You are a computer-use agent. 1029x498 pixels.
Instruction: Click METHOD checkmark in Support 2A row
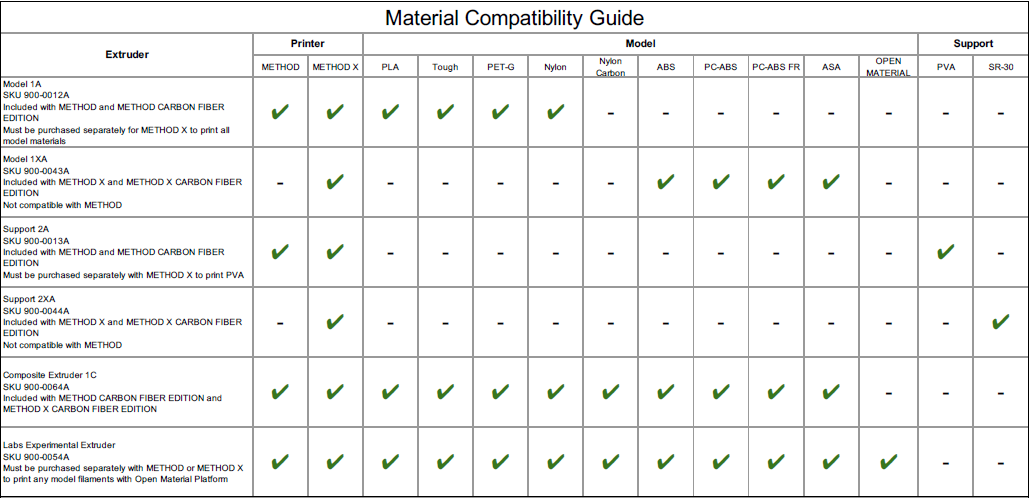[x=280, y=251]
